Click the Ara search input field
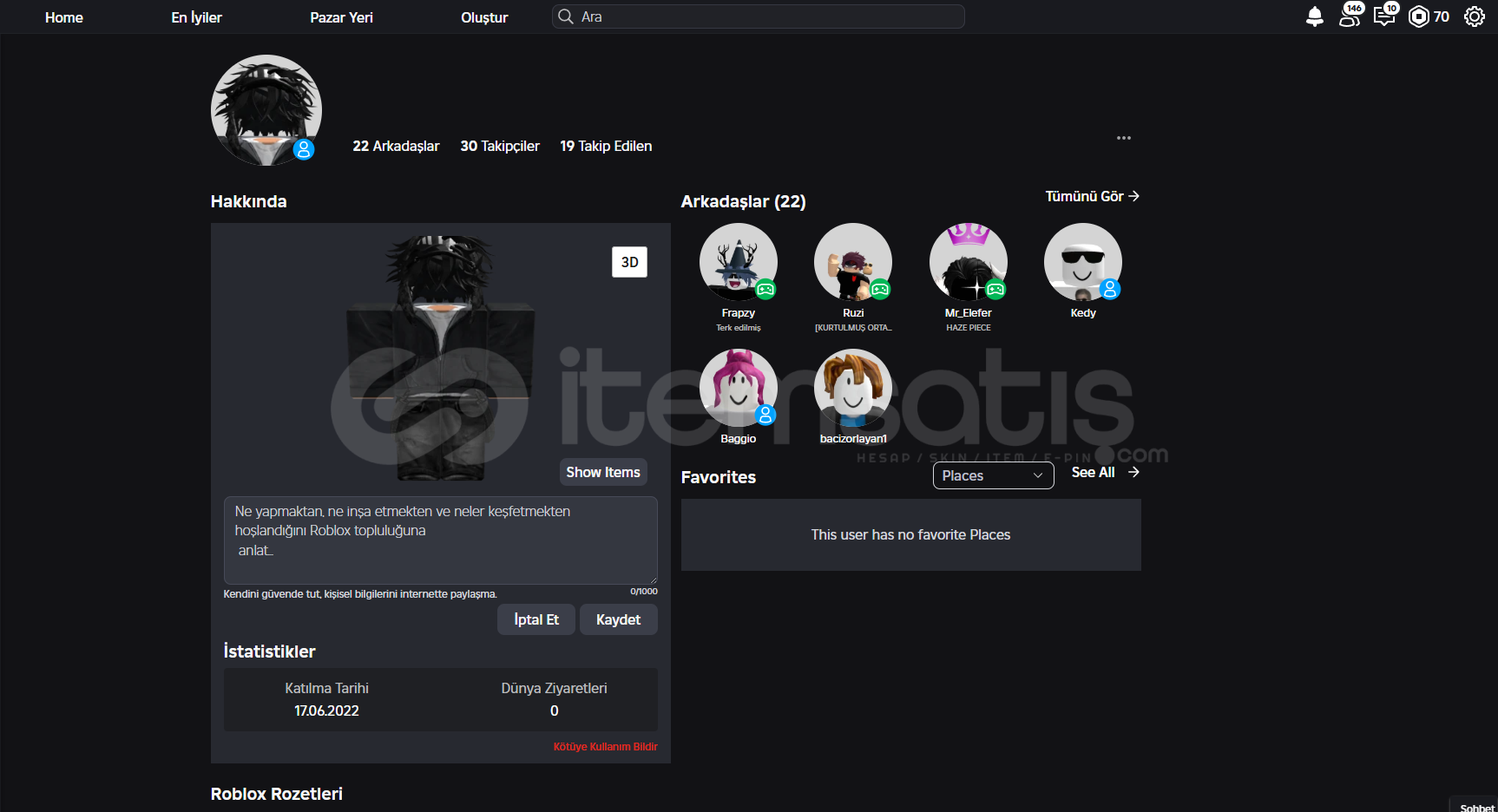The width and height of the screenshot is (1498, 812). click(x=759, y=16)
